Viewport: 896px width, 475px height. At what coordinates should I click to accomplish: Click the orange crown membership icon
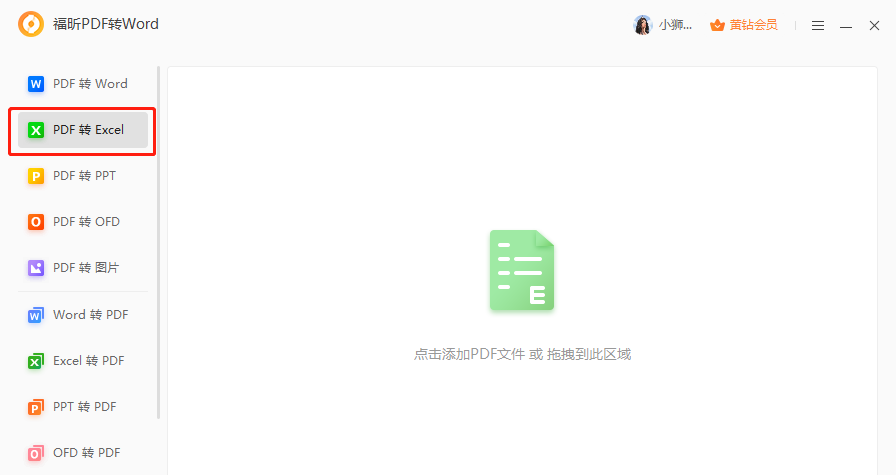[x=717, y=25]
